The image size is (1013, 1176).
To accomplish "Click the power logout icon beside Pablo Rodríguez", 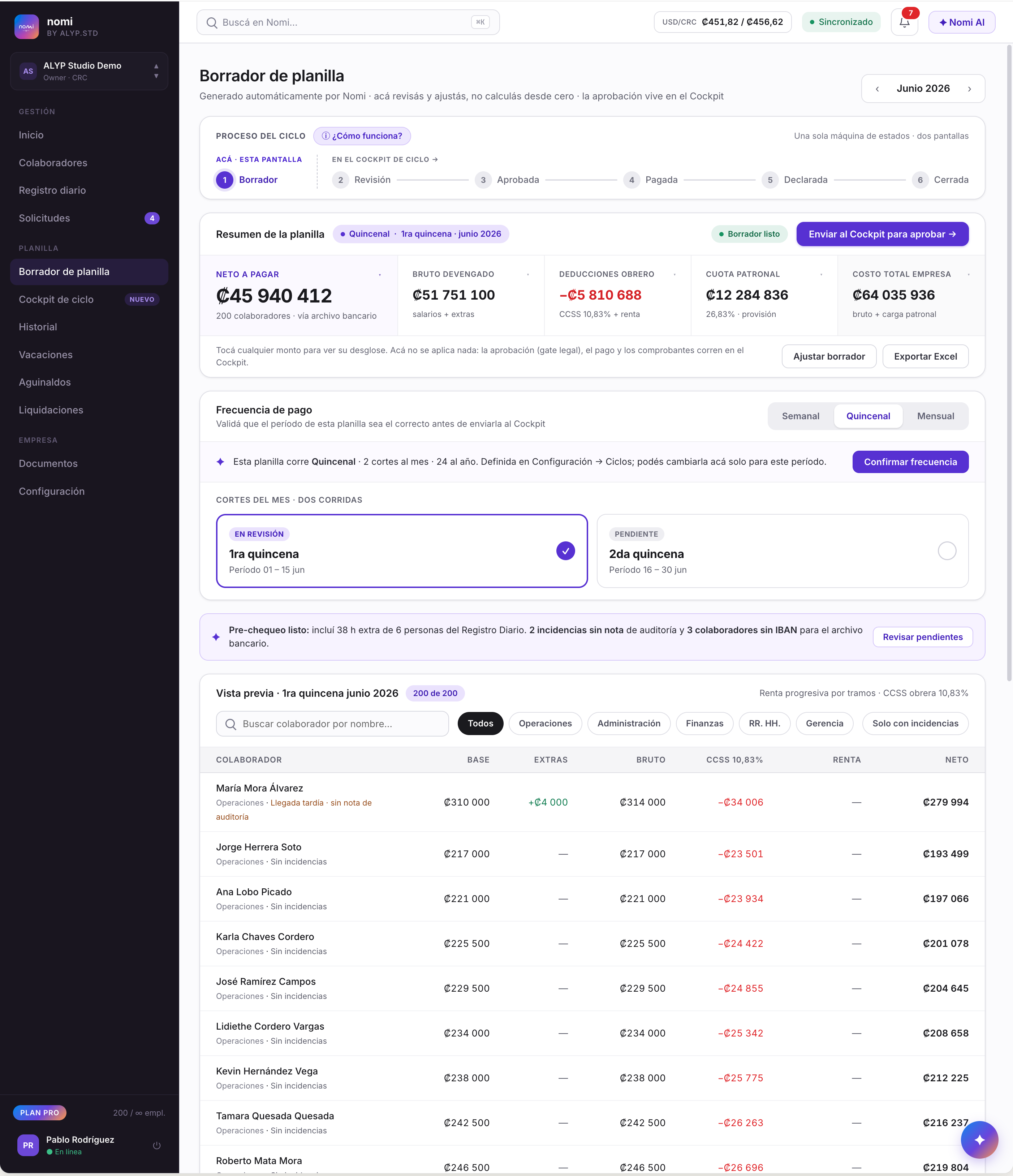I will (157, 1145).
